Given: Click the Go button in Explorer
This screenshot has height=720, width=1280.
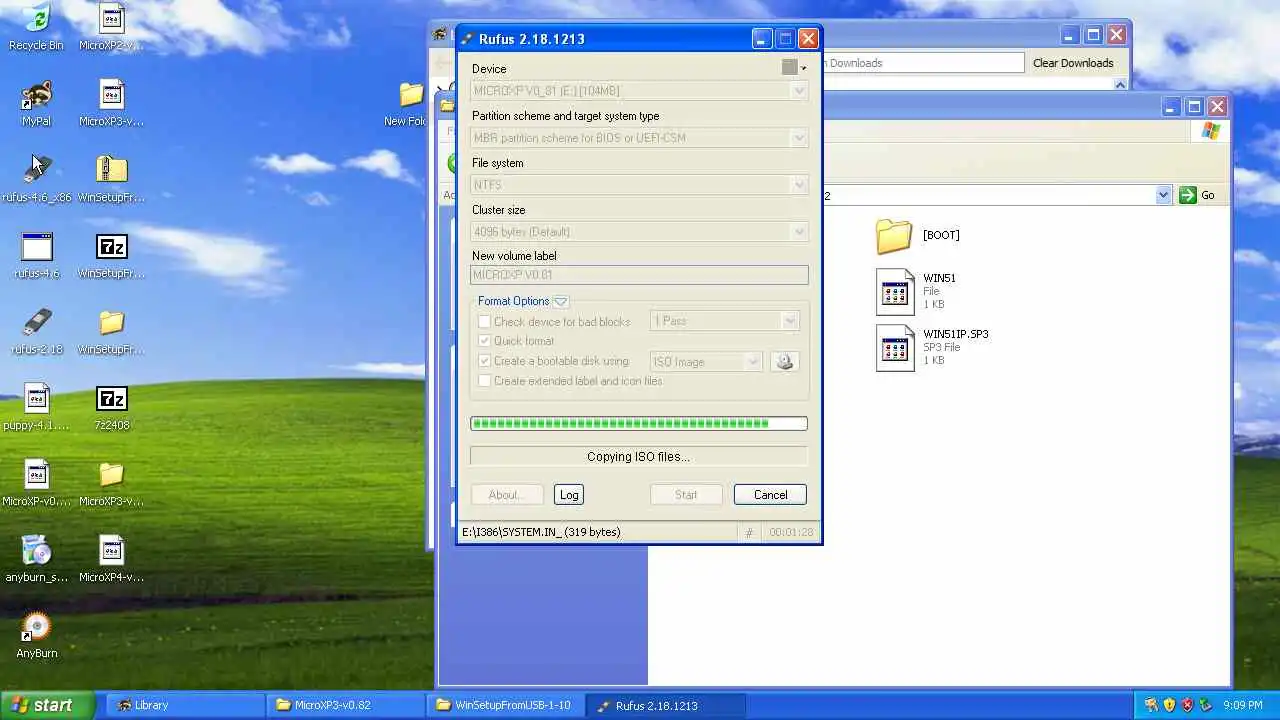Looking at the screenshot, I should pos(1198,195).
